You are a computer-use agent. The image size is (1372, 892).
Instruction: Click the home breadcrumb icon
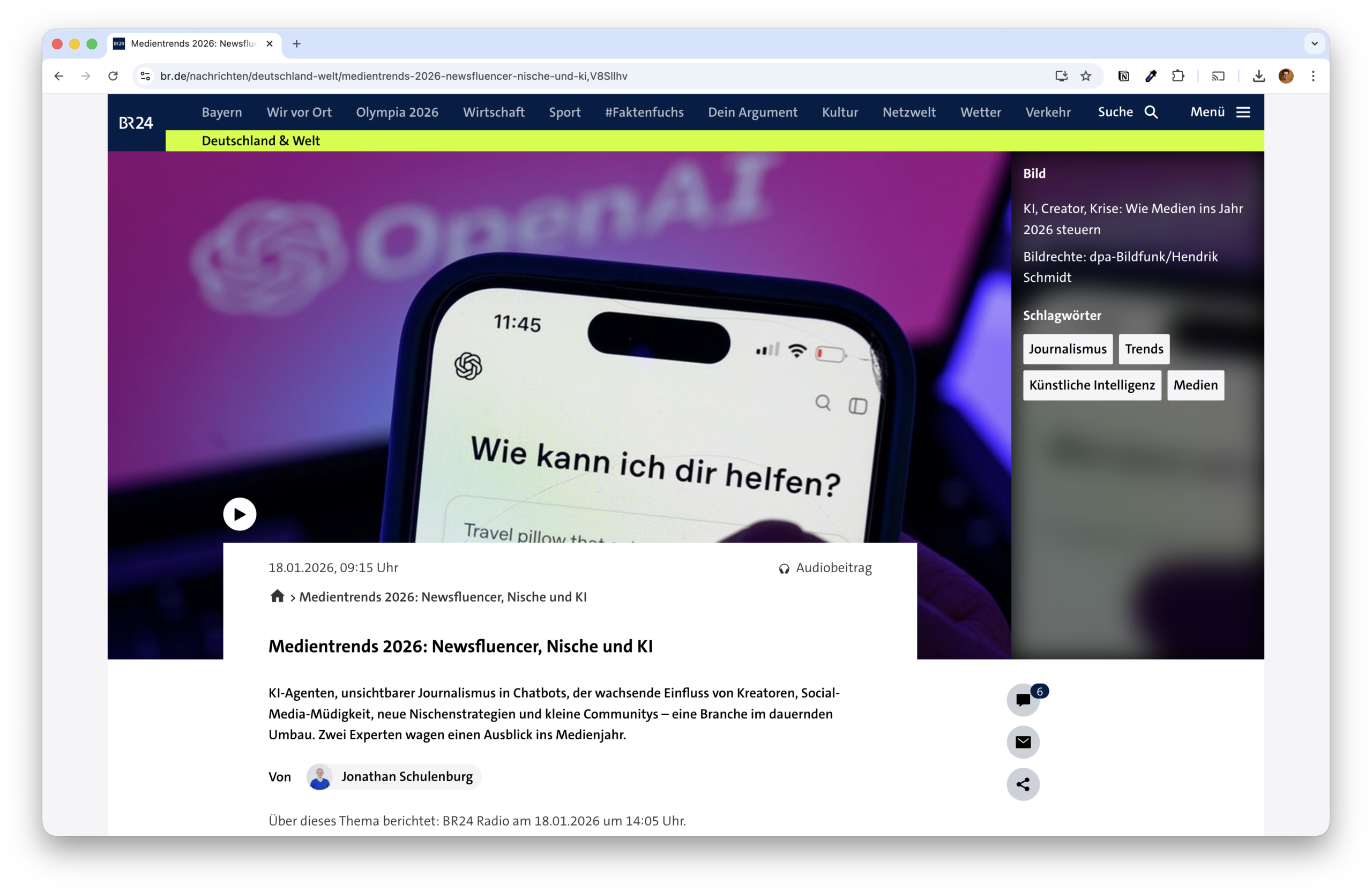pos(277,596)
